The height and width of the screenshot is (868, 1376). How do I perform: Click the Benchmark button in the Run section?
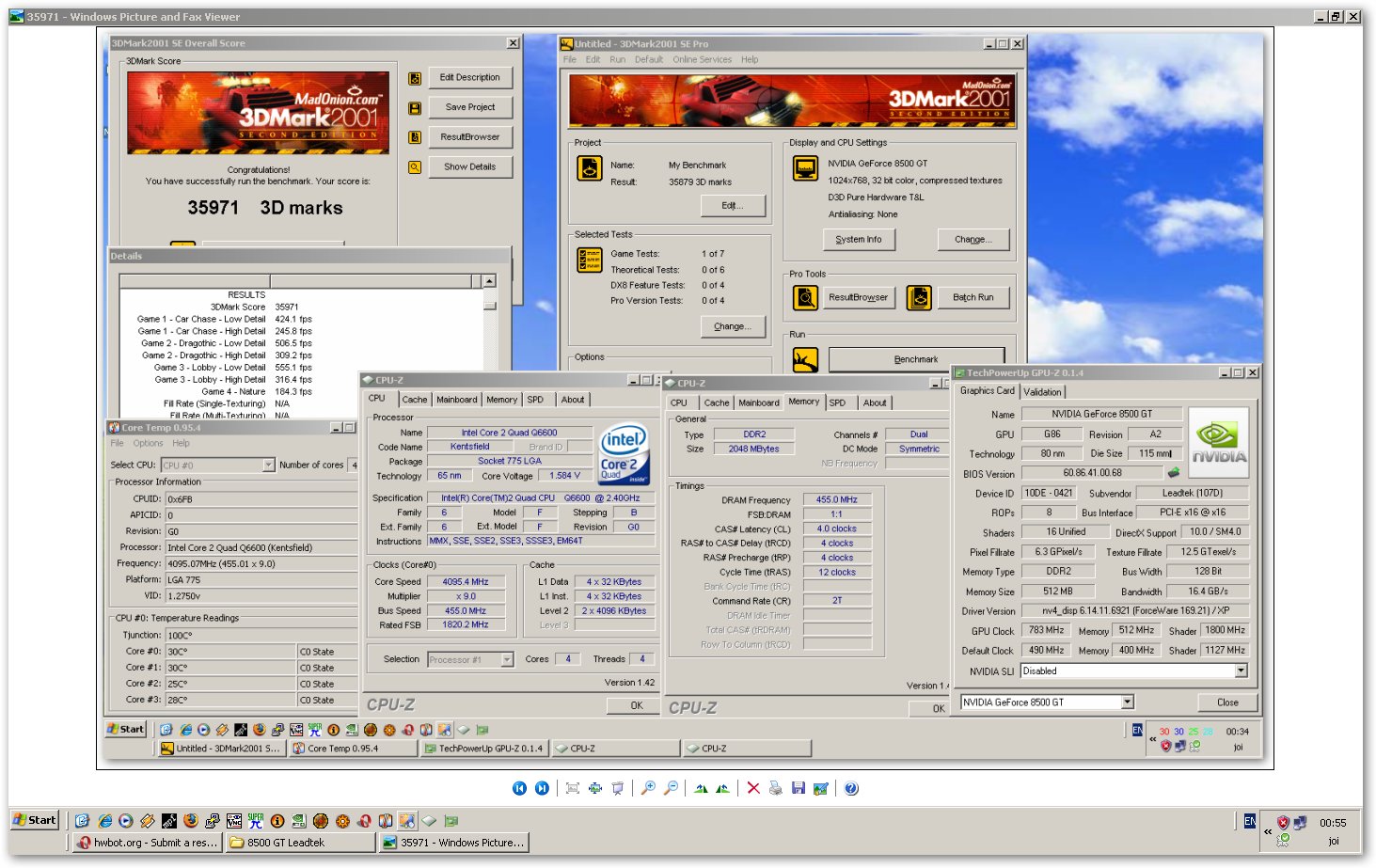[x=916, y=359]
